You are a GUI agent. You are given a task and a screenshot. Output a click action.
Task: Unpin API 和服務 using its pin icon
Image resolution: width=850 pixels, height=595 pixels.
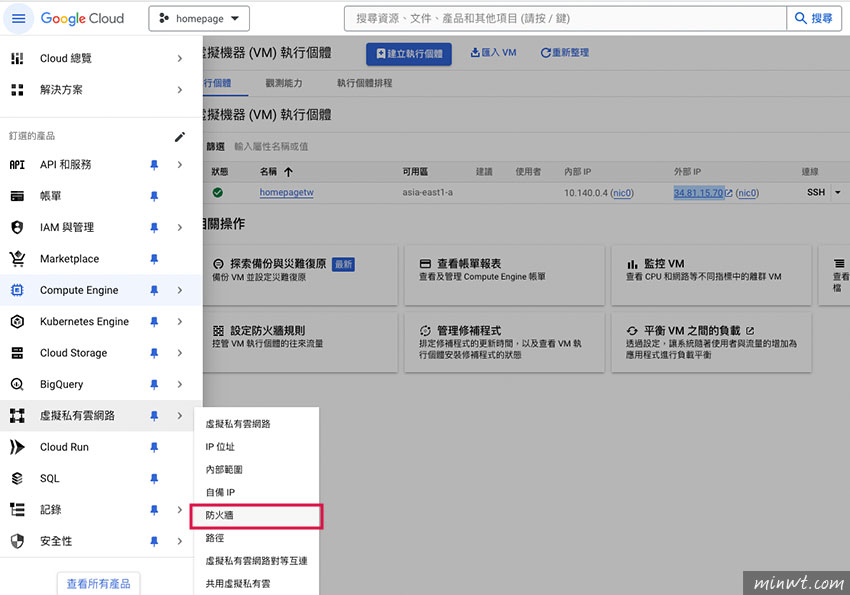tap(154, 165)
